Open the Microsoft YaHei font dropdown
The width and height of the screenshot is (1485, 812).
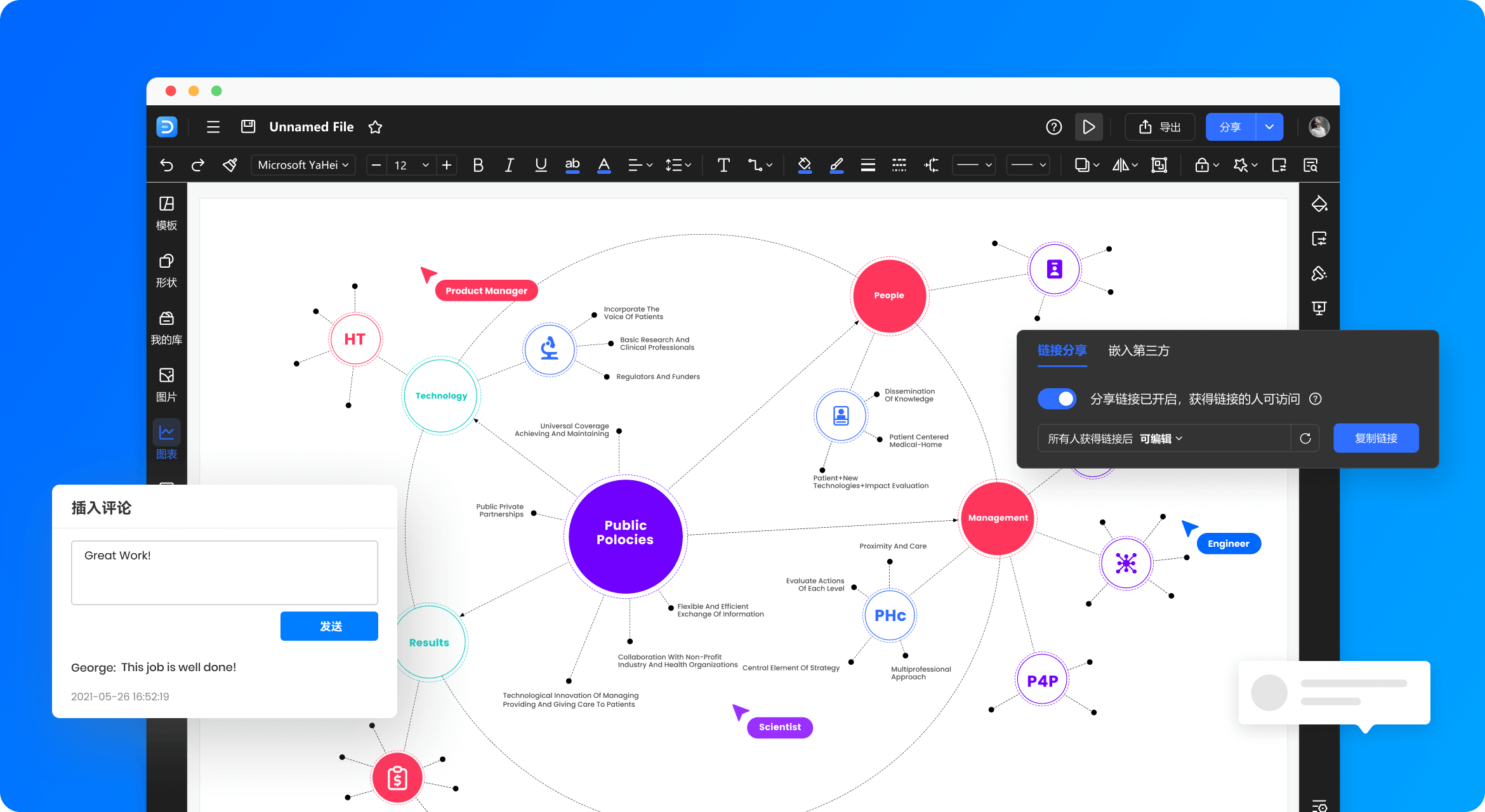coord(303,165)
